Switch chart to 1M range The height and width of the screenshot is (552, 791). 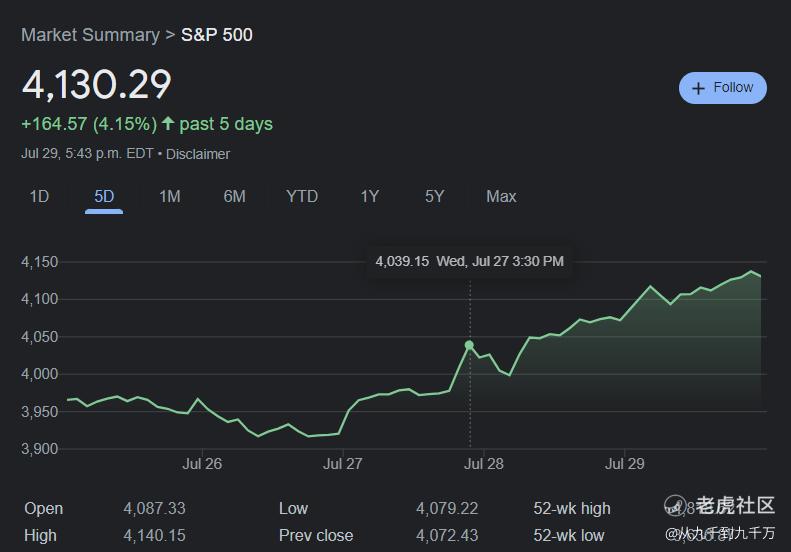(x=170, y=196)
